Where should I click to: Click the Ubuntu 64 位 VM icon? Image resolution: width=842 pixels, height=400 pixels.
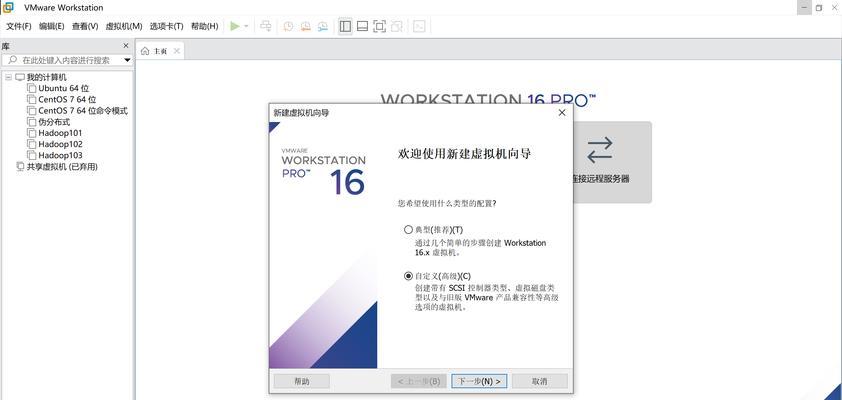[x=32, y=88]
